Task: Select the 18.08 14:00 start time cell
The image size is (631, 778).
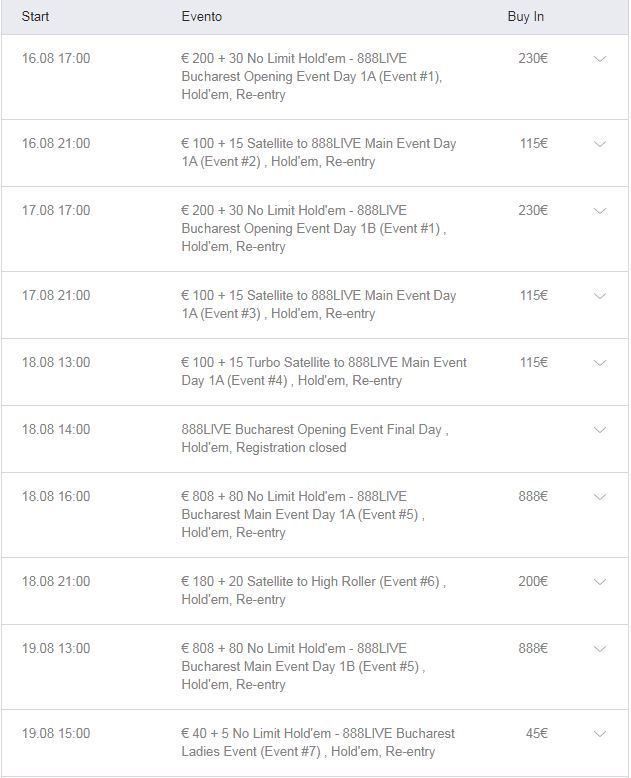Action: click(56, 429)
